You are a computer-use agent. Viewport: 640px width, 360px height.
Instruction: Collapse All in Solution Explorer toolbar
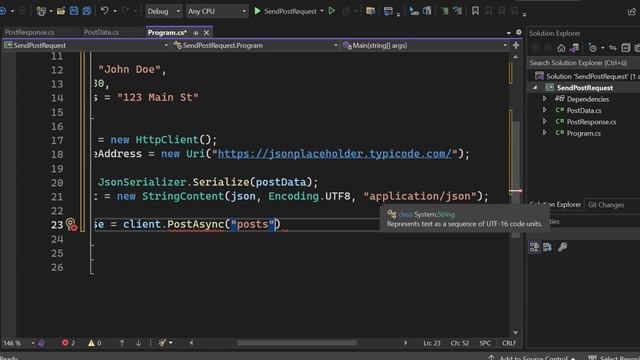625,48
